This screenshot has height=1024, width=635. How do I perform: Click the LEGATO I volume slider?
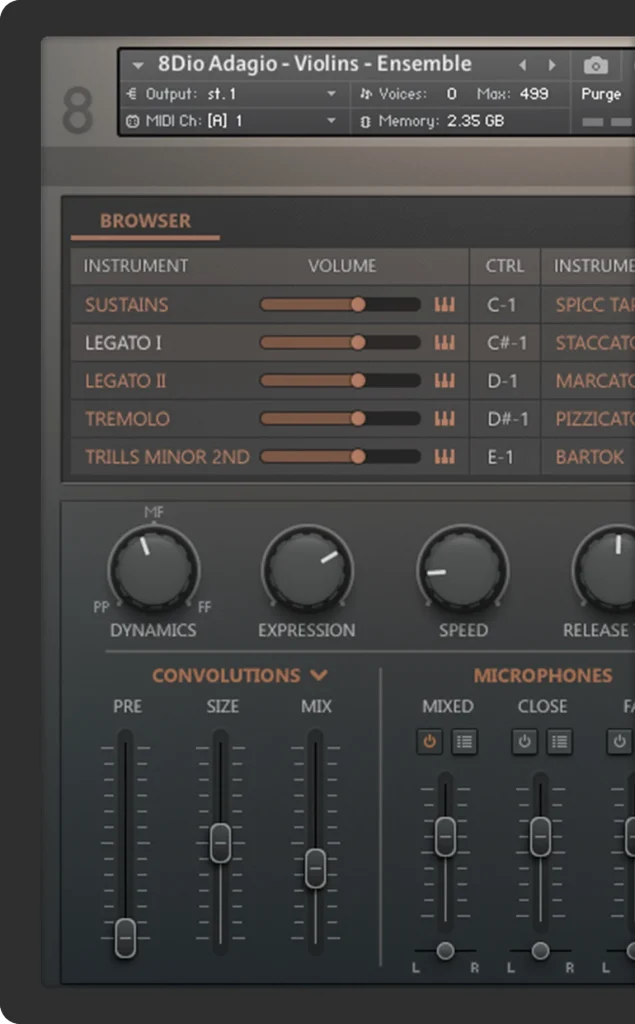[340, 342]
